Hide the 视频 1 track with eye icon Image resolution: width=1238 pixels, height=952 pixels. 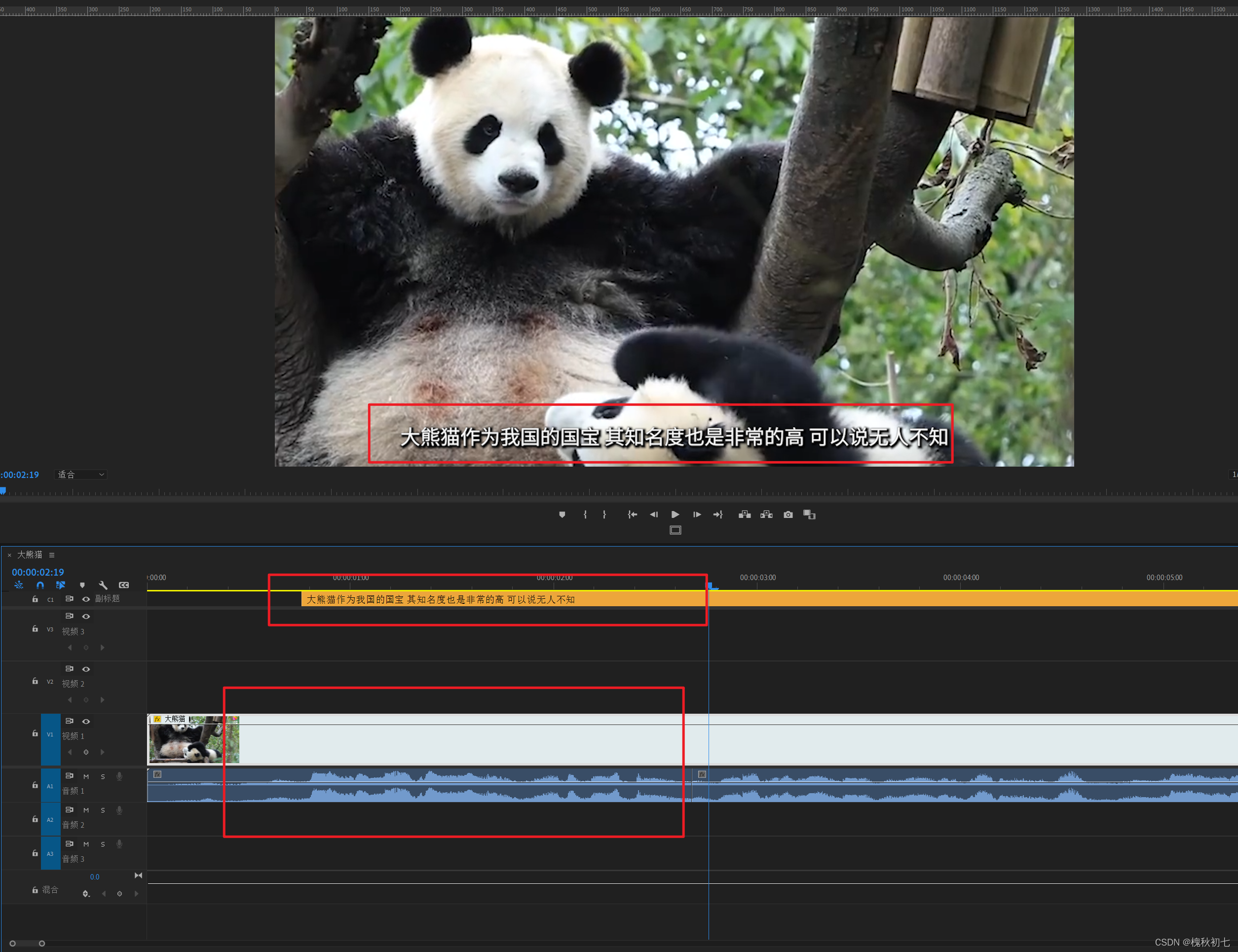[86, 721]
